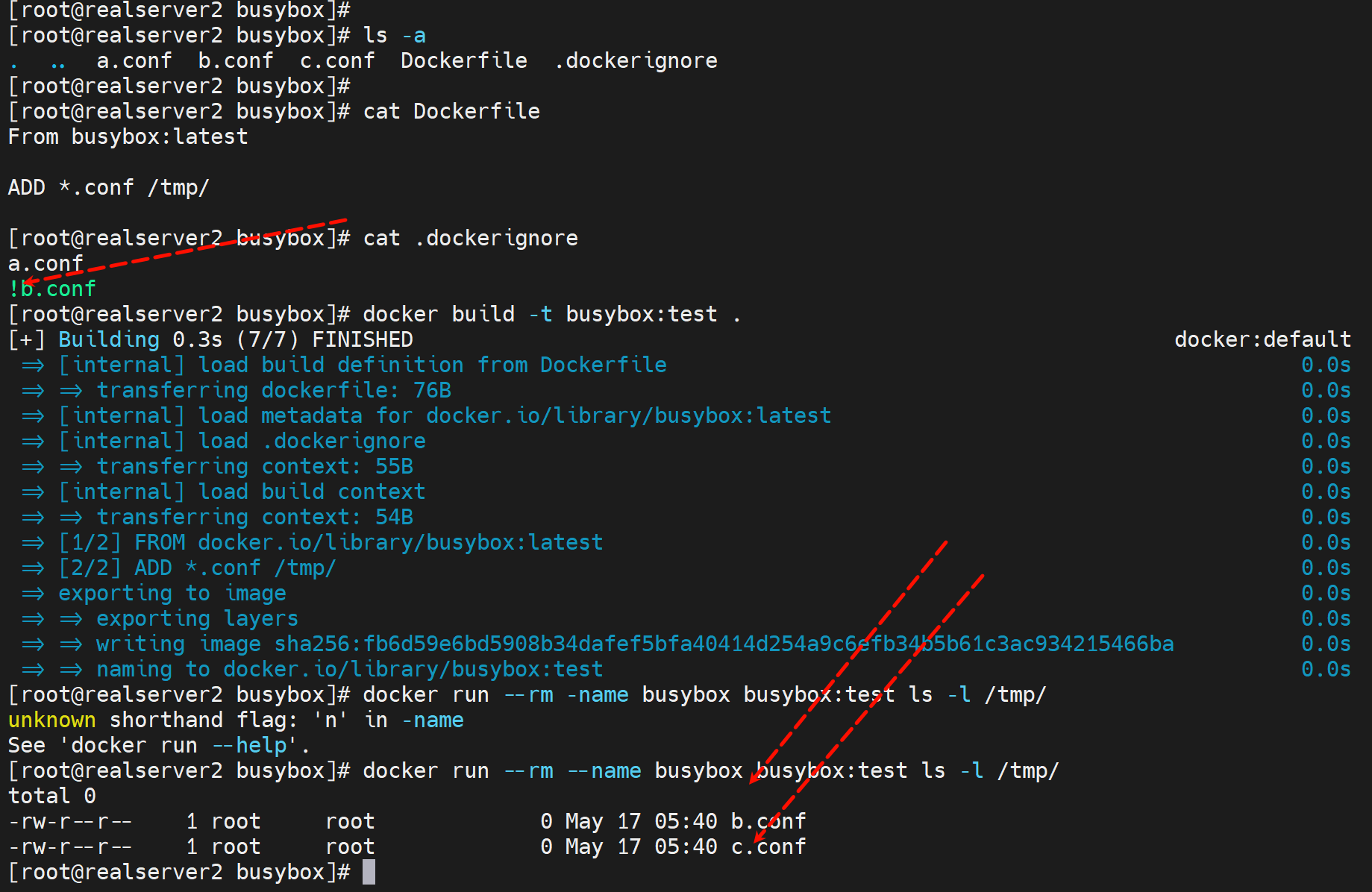Select the '[2/2] ADD *.conf /tmp/' build step
The width and height of the screenshot is (1372, 892).
tap(197, 568)
